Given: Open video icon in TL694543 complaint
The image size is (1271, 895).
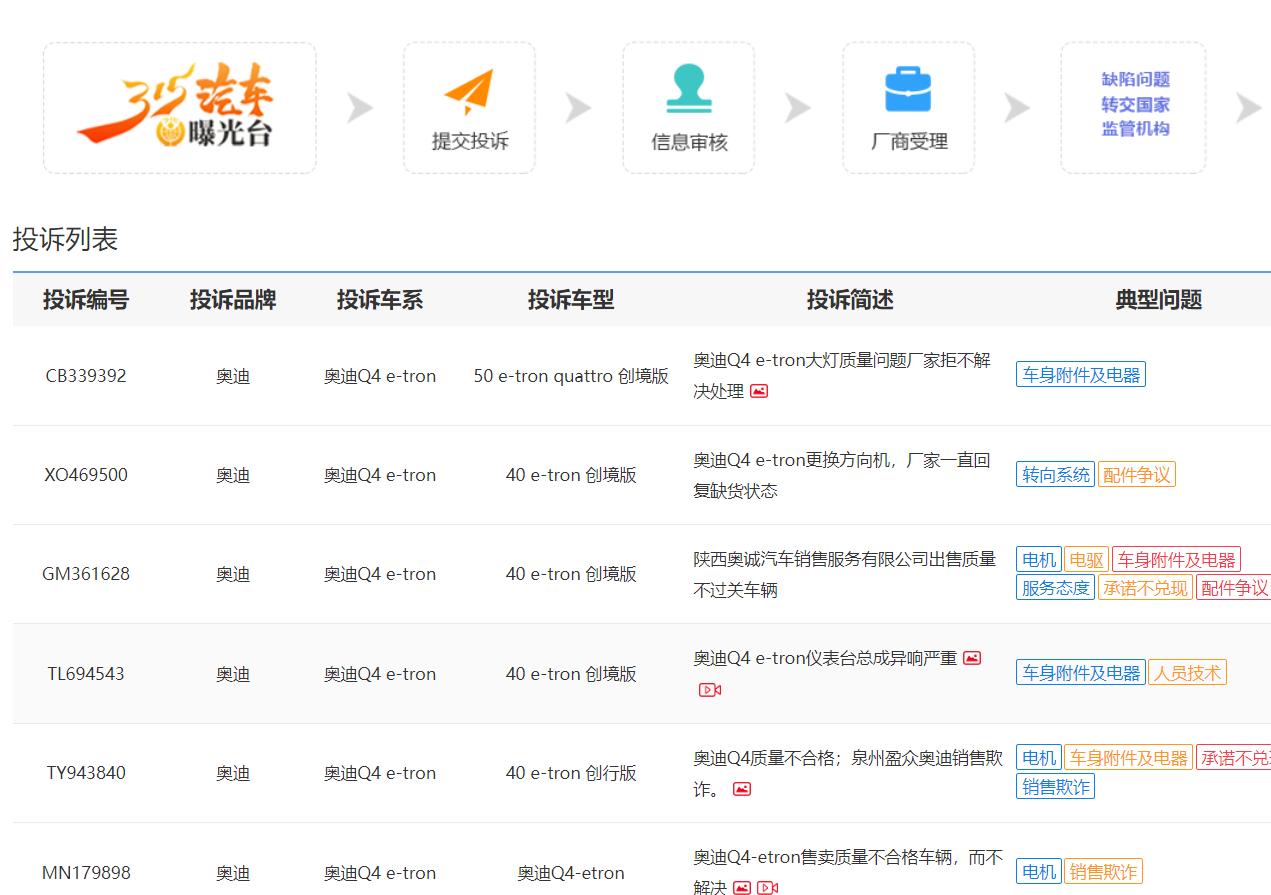Looking at the screenshot, I should pos(710,690).
